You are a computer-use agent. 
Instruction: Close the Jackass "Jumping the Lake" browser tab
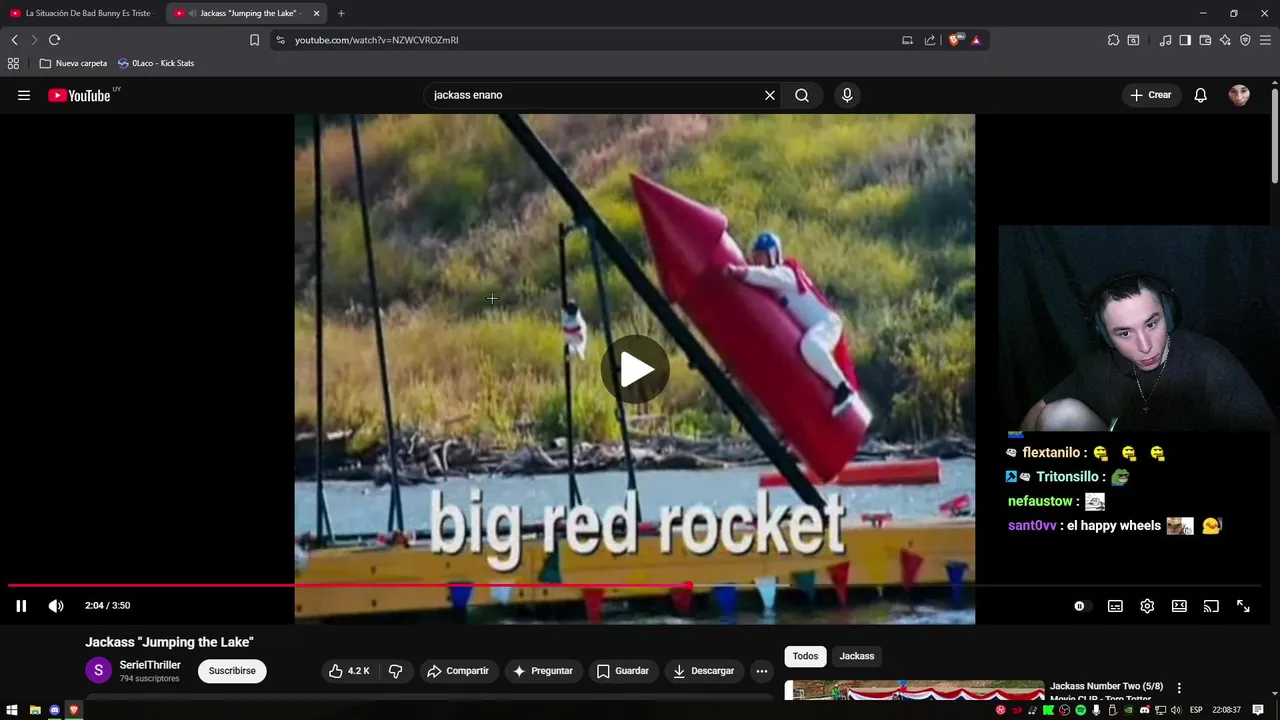317,13
